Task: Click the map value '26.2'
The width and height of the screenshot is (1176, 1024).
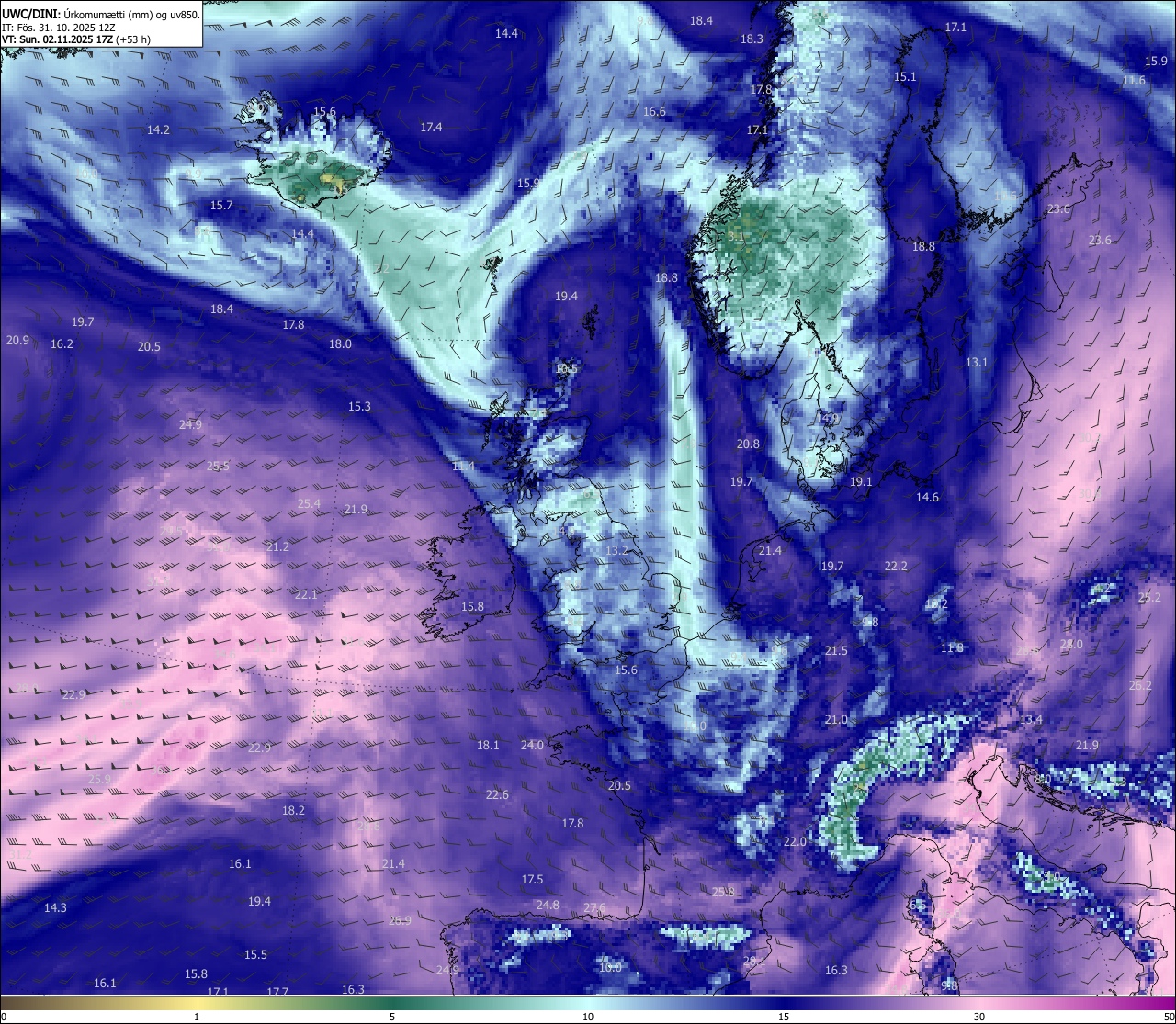Action: click(1140, 685)
